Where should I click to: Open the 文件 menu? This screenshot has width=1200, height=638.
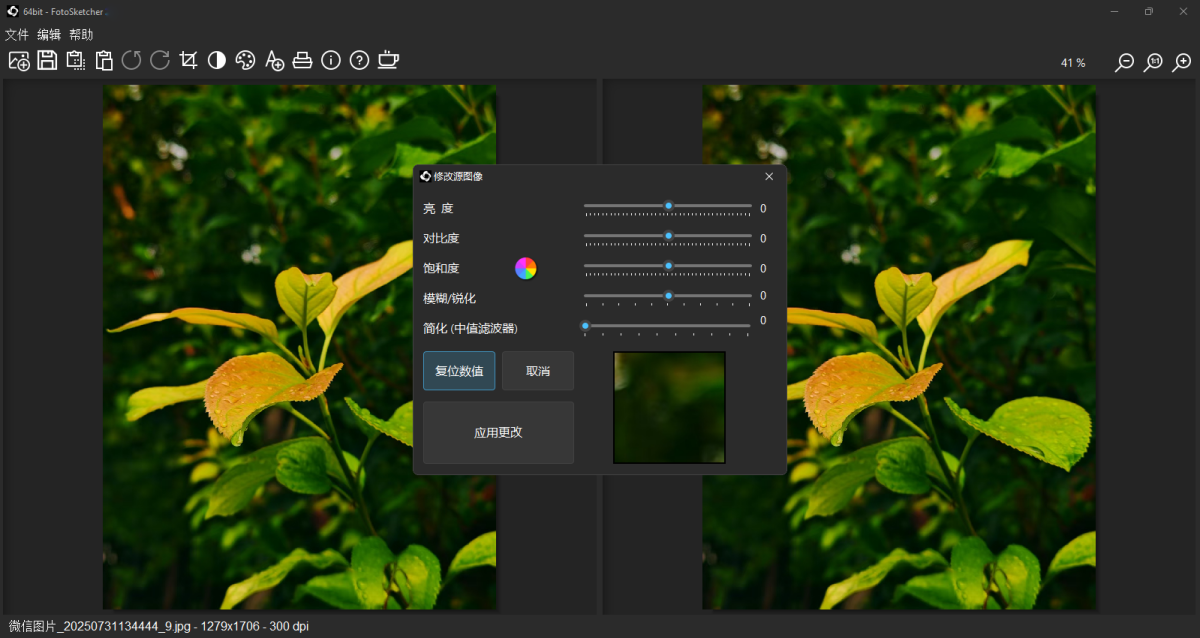[17, 35]
